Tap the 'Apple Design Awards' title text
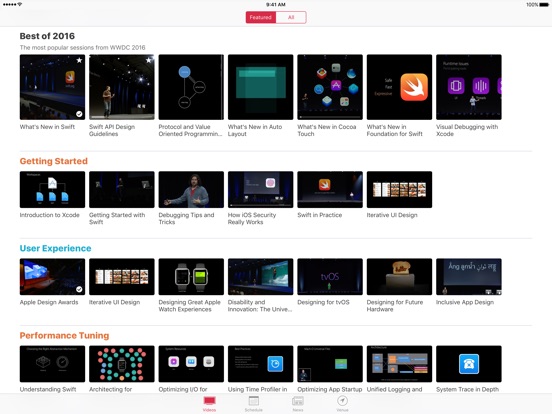This screenshot has width=552, height=414. pos(49,302)
